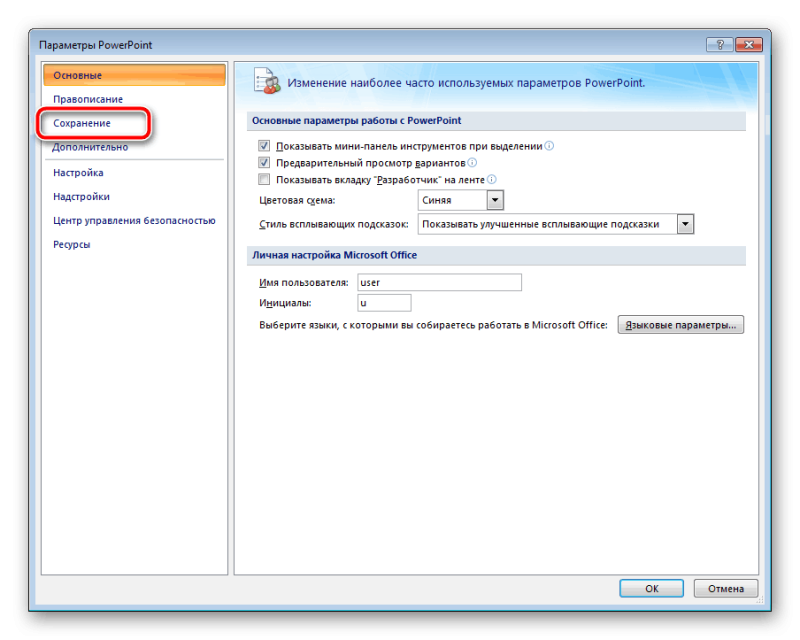The height and width of the screenshot is (640, 800).
Task: Click the Личная настройка Microsoft Office header
Action: 496,255
